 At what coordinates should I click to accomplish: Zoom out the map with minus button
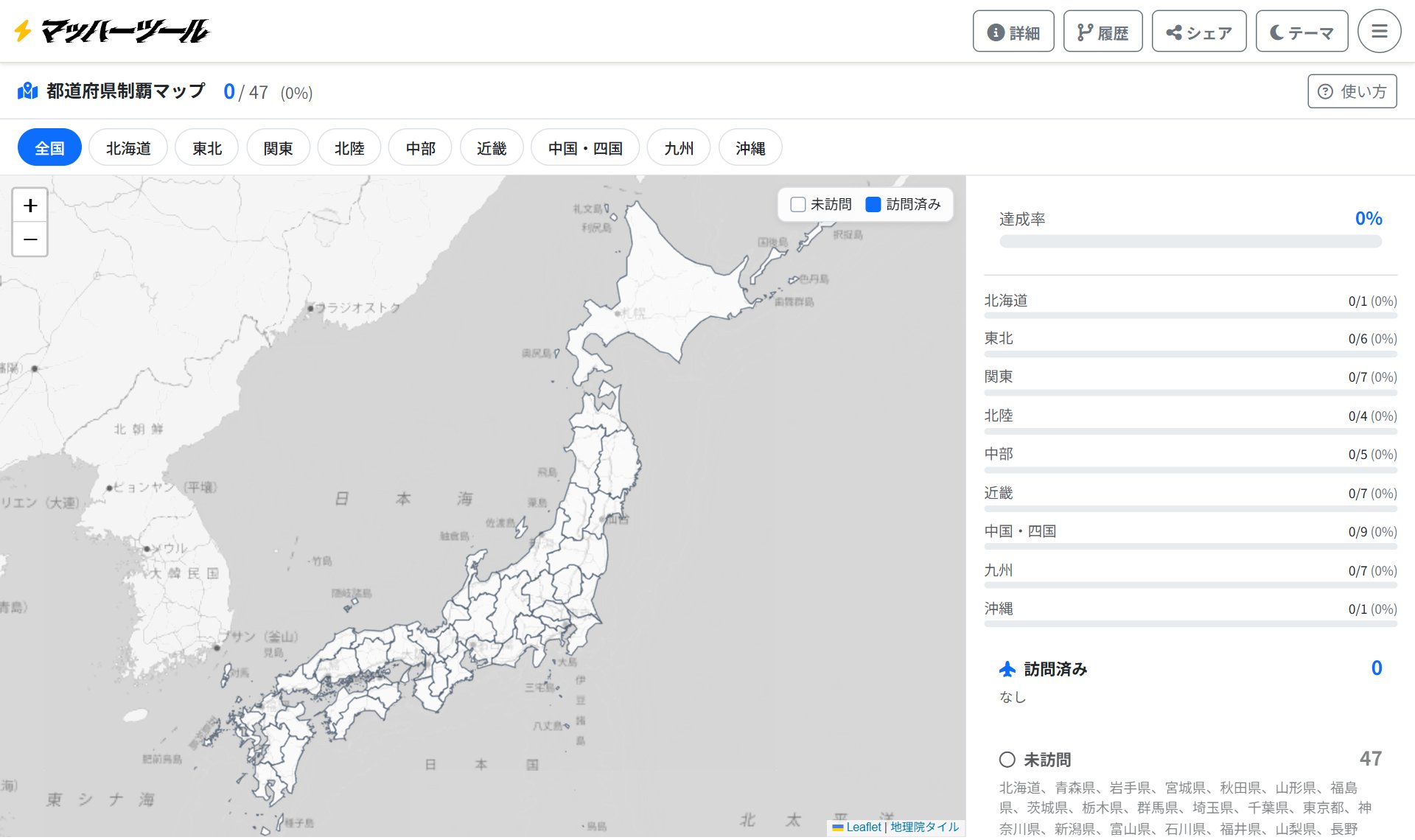[30, 239]
